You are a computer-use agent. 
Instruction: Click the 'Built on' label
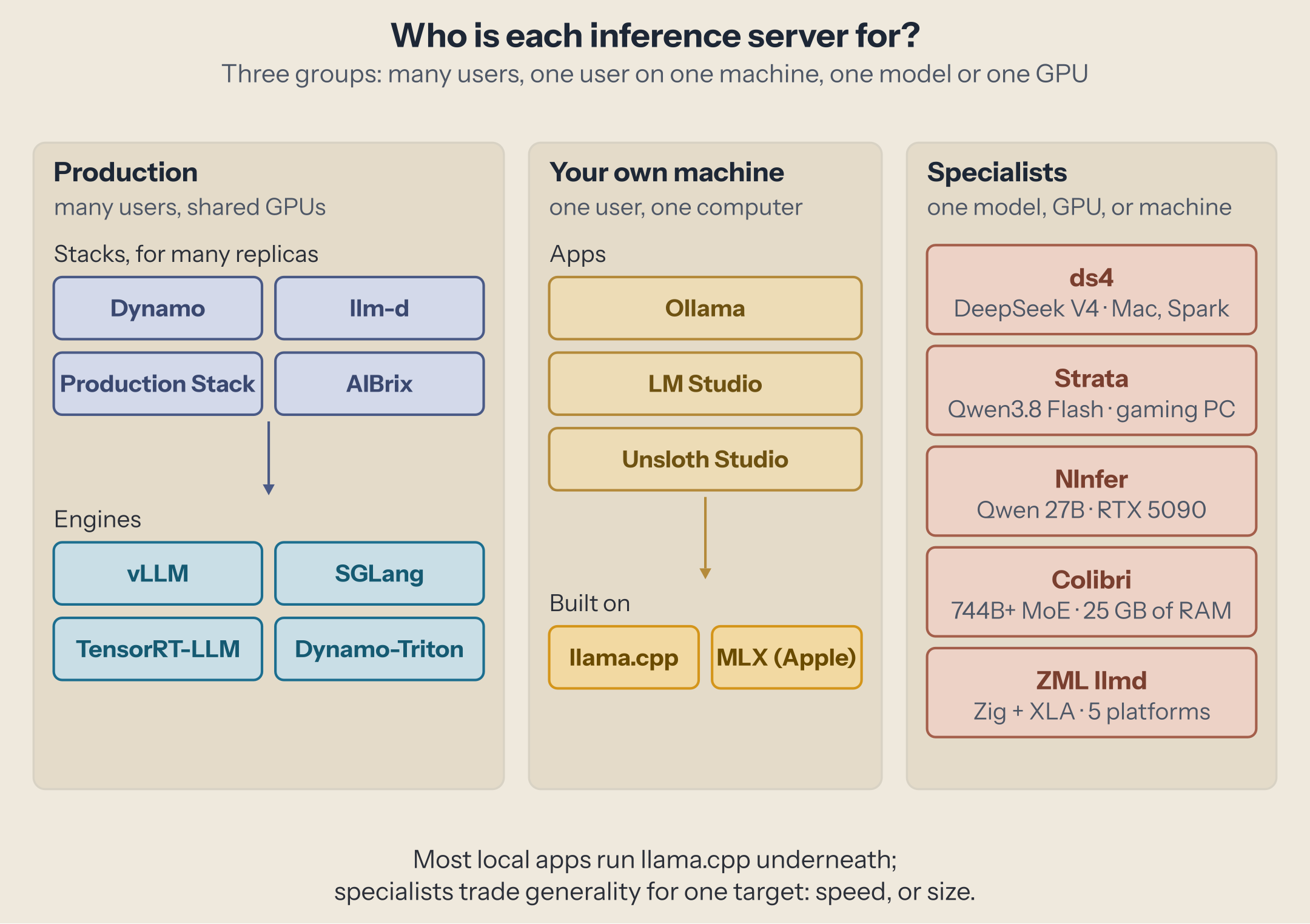[x=590, y=603]
